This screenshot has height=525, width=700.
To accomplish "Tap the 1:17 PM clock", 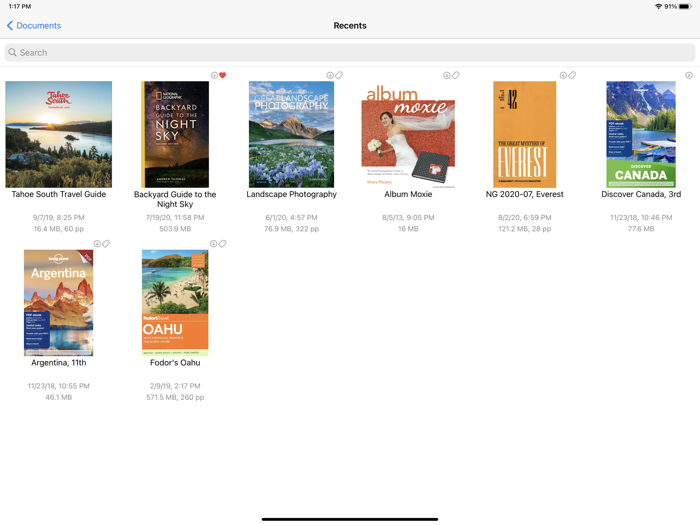I will pos(20,6).
